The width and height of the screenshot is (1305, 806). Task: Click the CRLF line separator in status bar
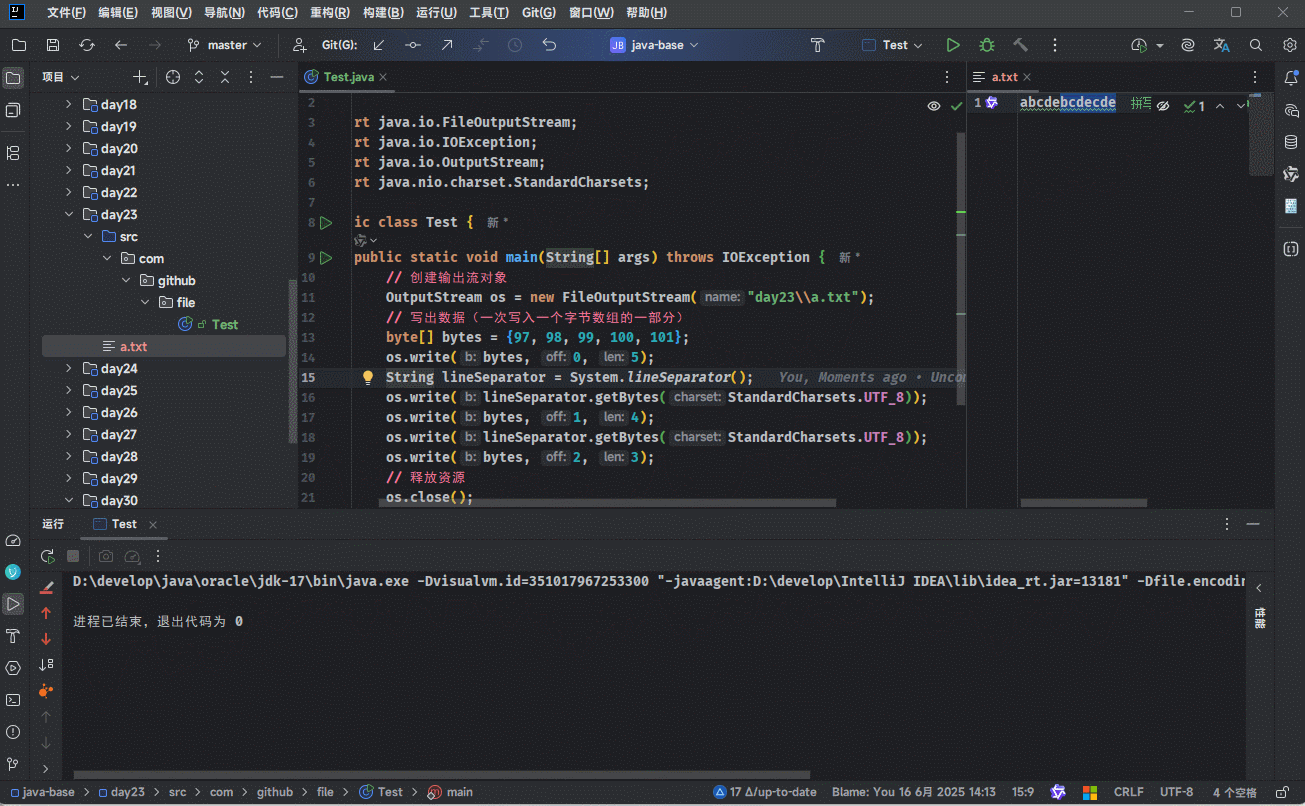tap(1128, 792)
